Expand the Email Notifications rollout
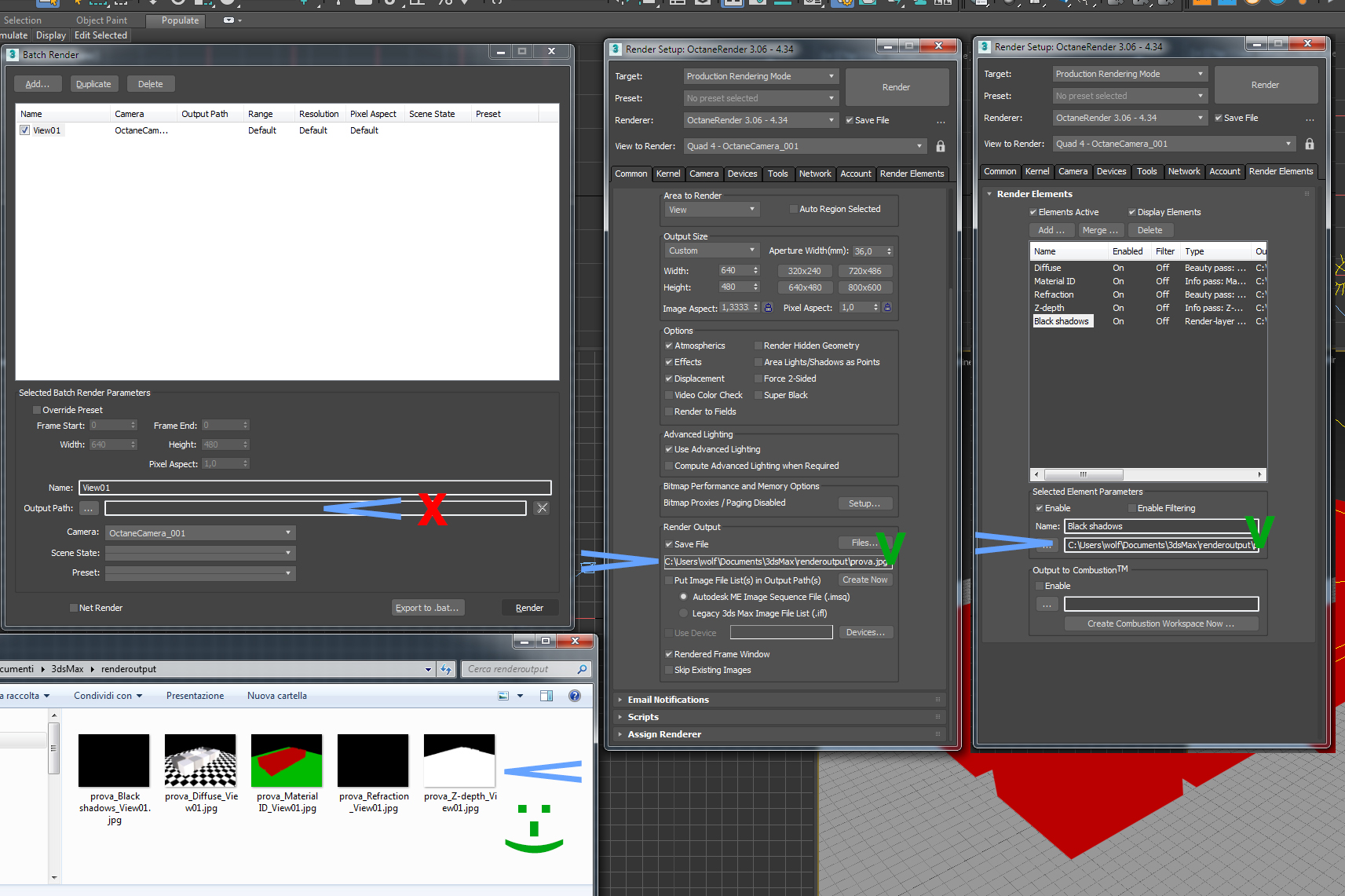This screenshot has height=896, width=1345. point(668,700)
